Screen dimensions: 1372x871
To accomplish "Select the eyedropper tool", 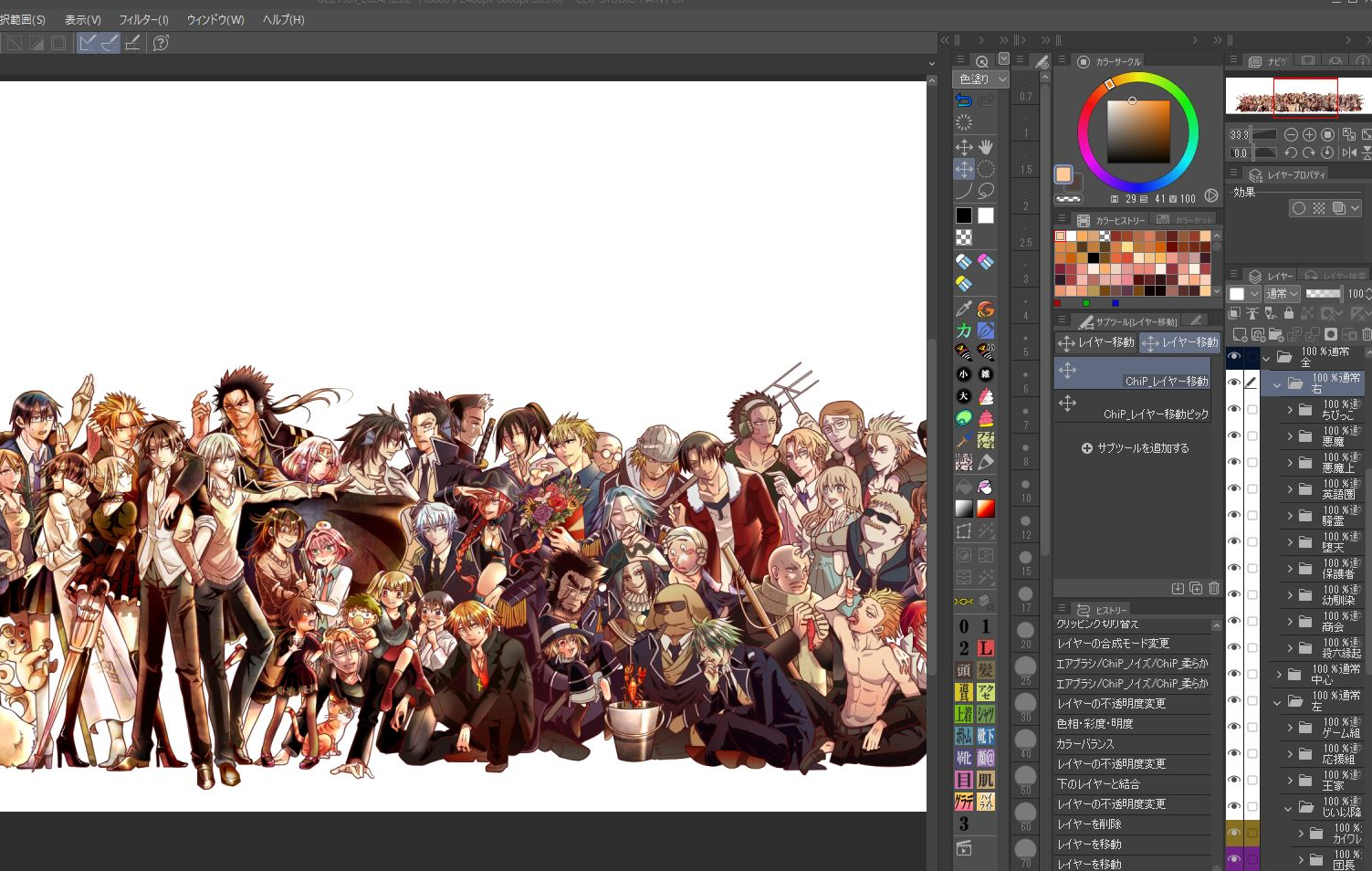I will tap(964, 309).
